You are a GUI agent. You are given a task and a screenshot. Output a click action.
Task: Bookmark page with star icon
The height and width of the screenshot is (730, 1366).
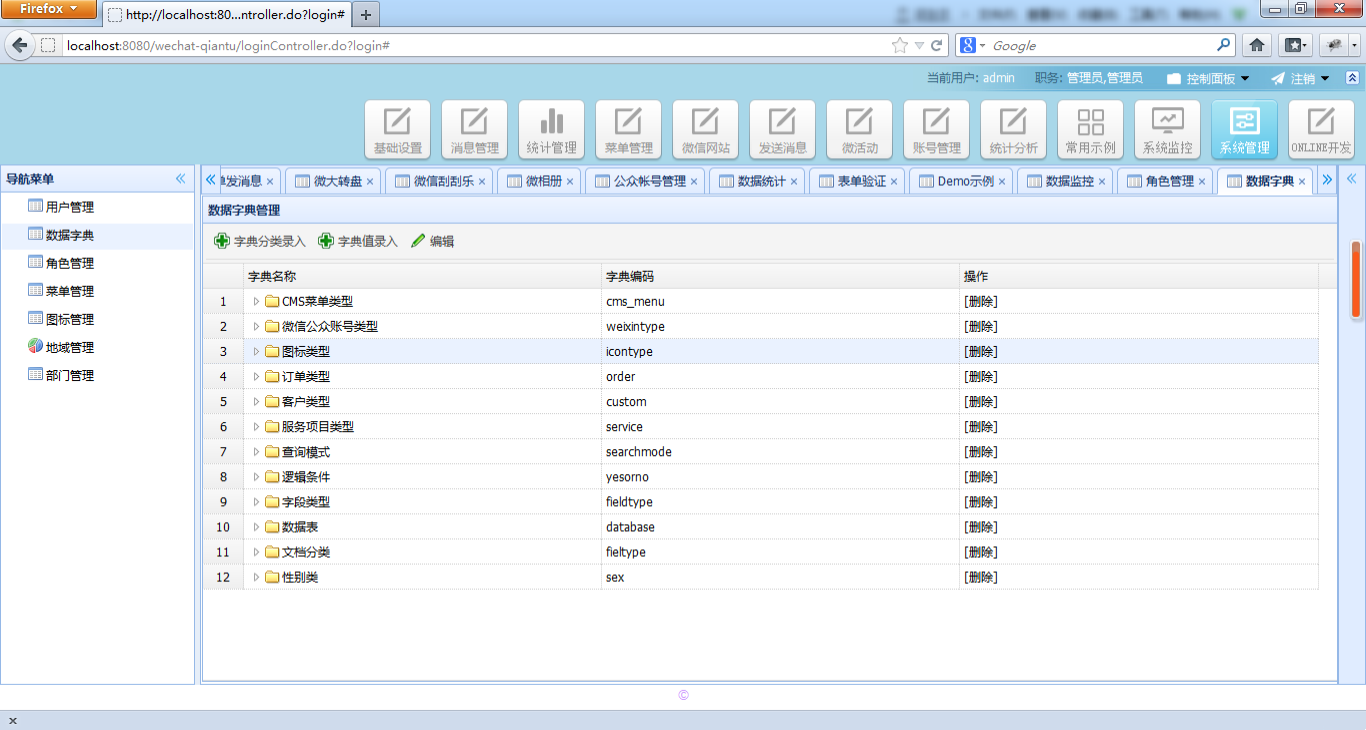(900, 45)
